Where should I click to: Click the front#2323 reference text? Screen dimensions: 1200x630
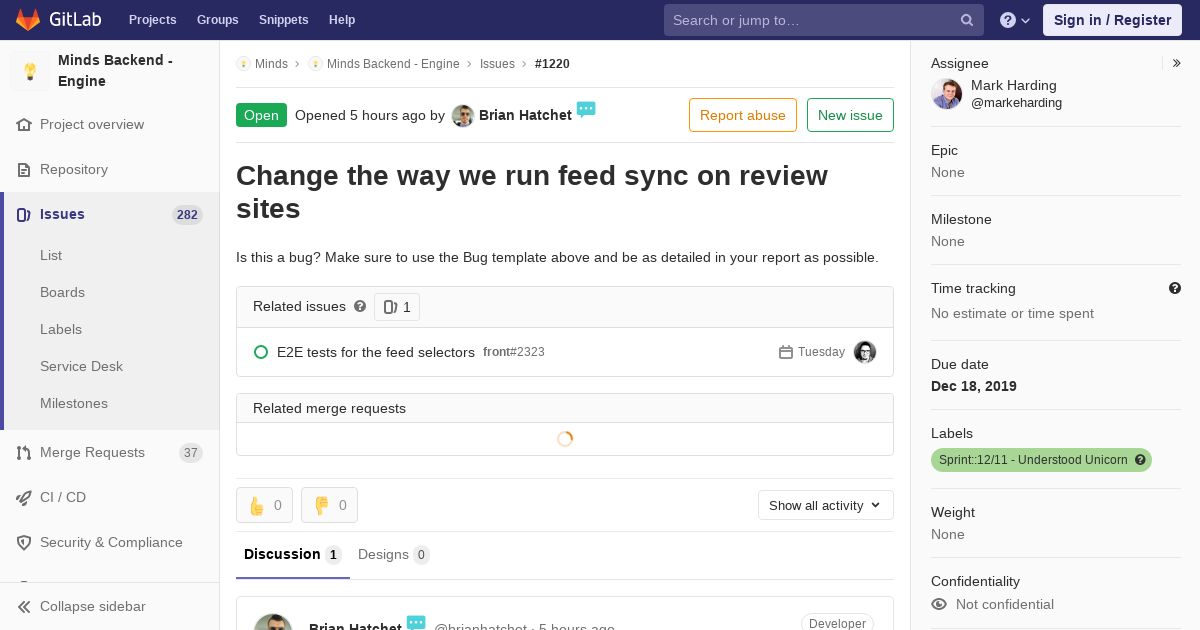tap(514, 352)
